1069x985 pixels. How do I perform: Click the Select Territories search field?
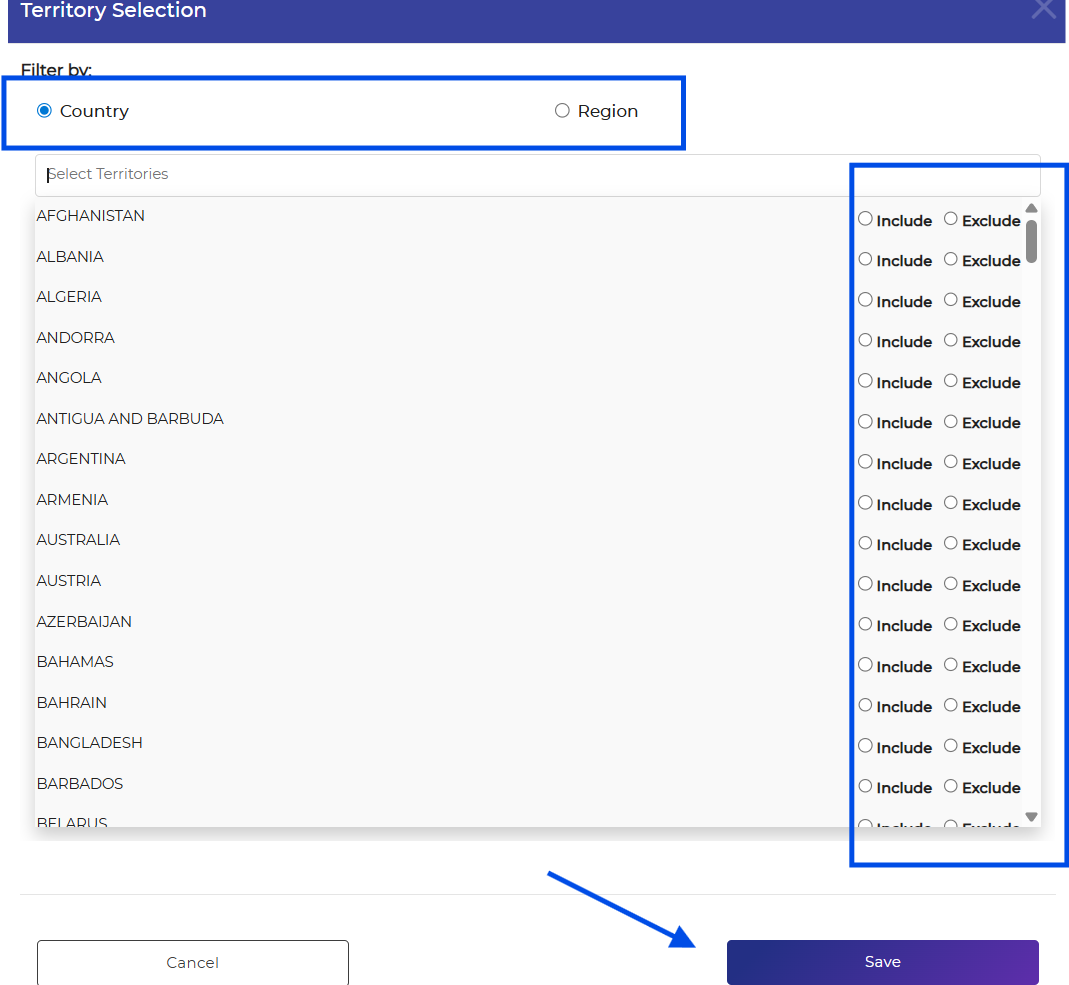click(440, 174)
